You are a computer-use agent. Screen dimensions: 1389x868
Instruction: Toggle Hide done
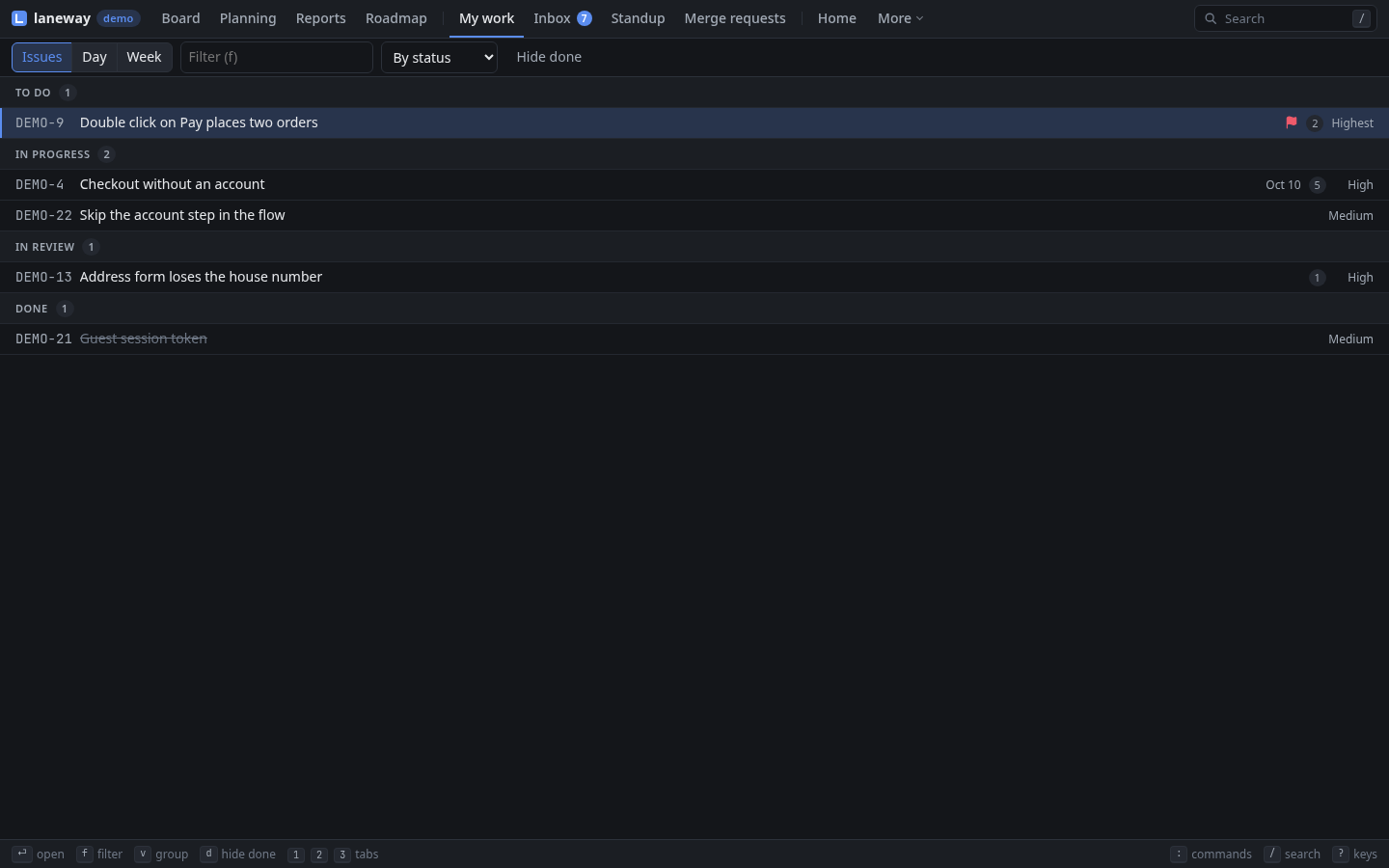[549, 57]
